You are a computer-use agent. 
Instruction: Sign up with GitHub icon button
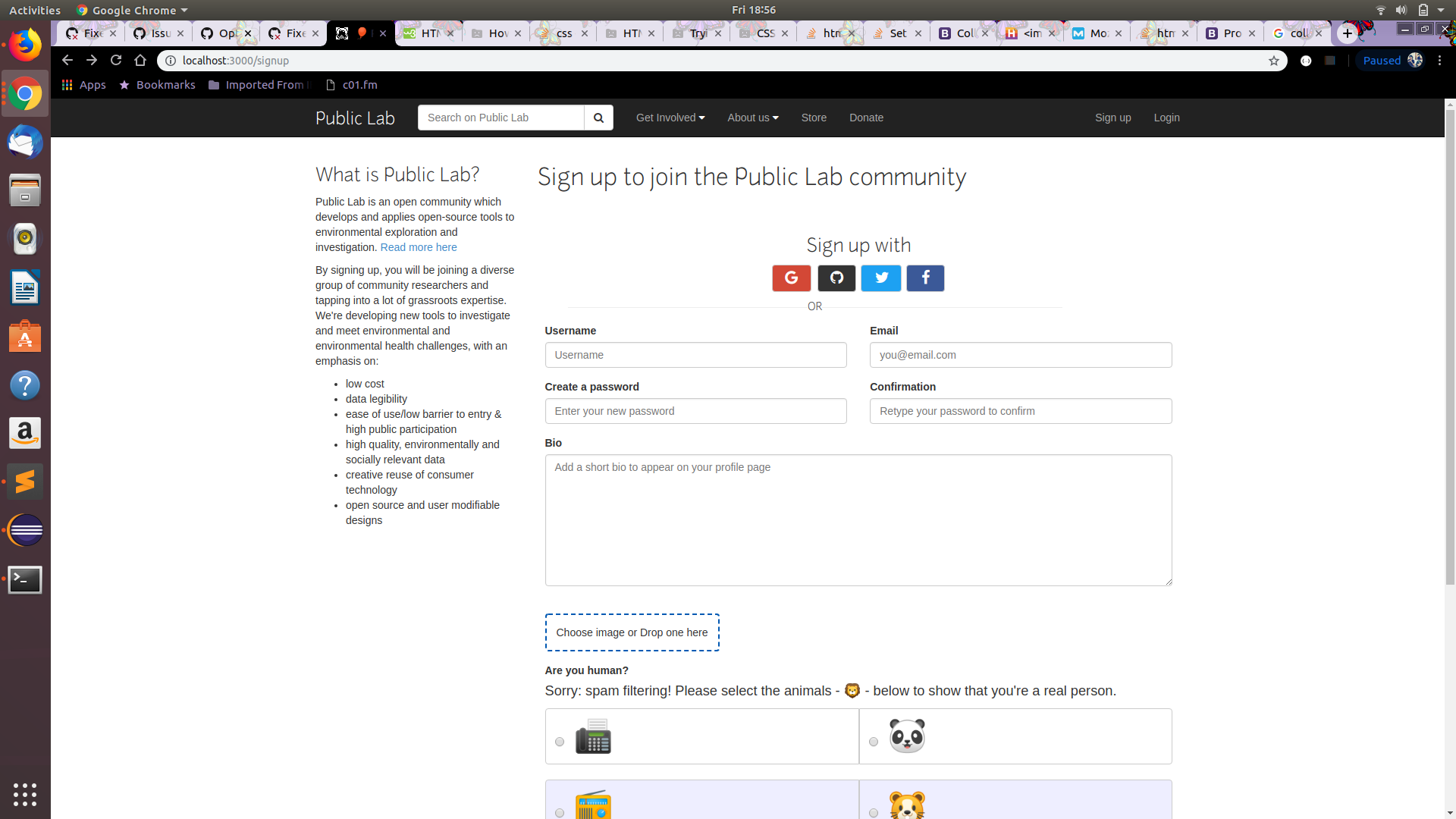tap(836, 278)
